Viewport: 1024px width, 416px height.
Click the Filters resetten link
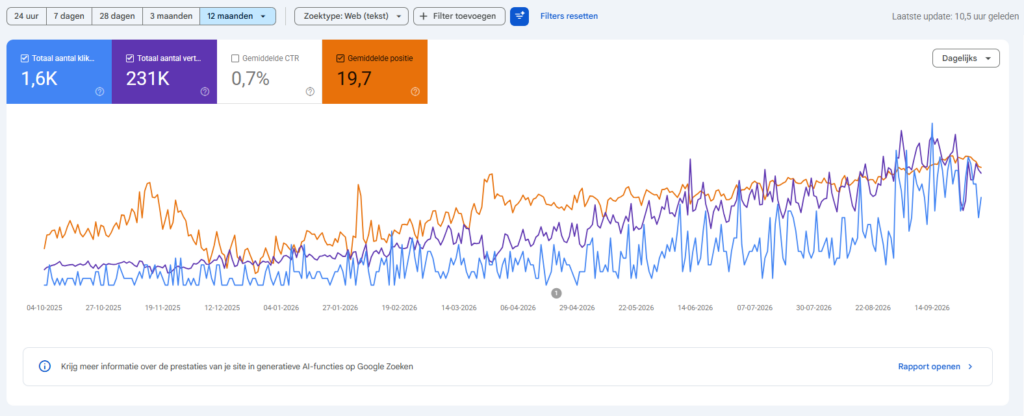(568, 16)
